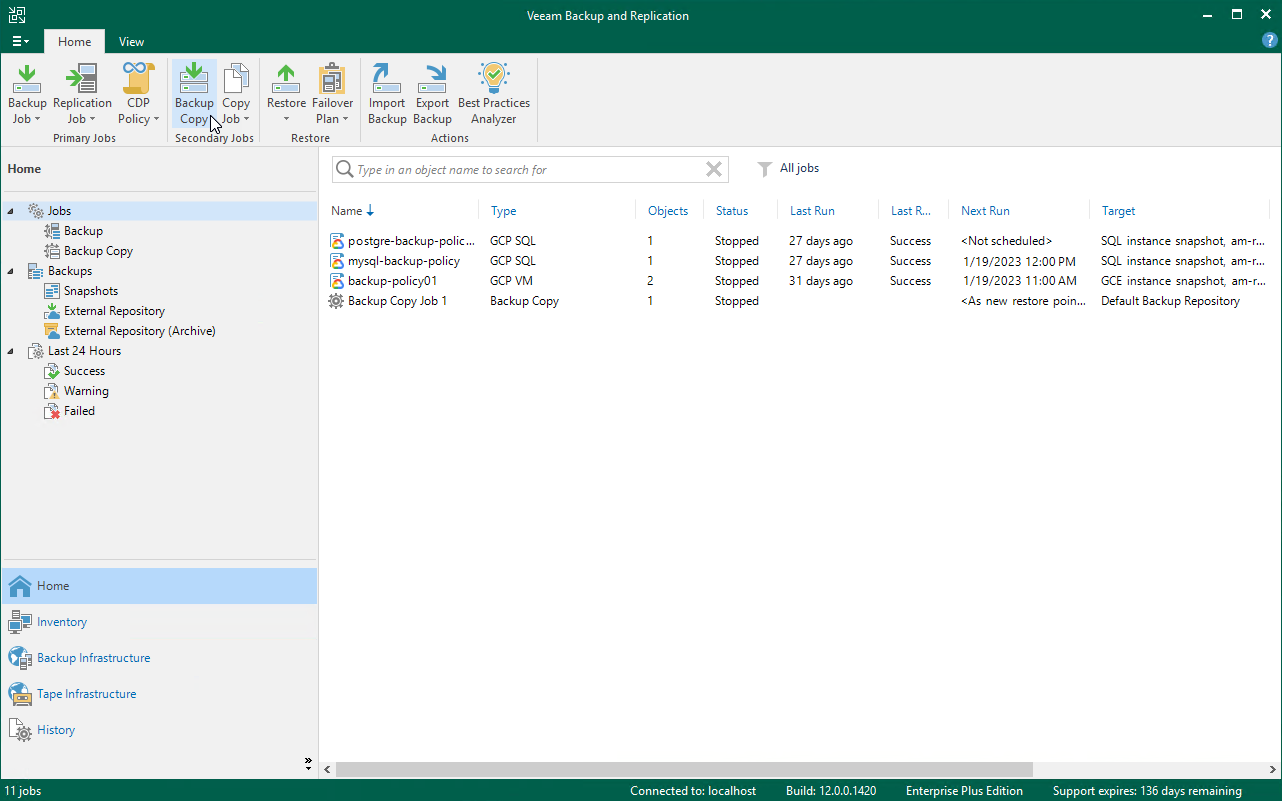Launch the Best Practices Analyzer

click(494, 94)
